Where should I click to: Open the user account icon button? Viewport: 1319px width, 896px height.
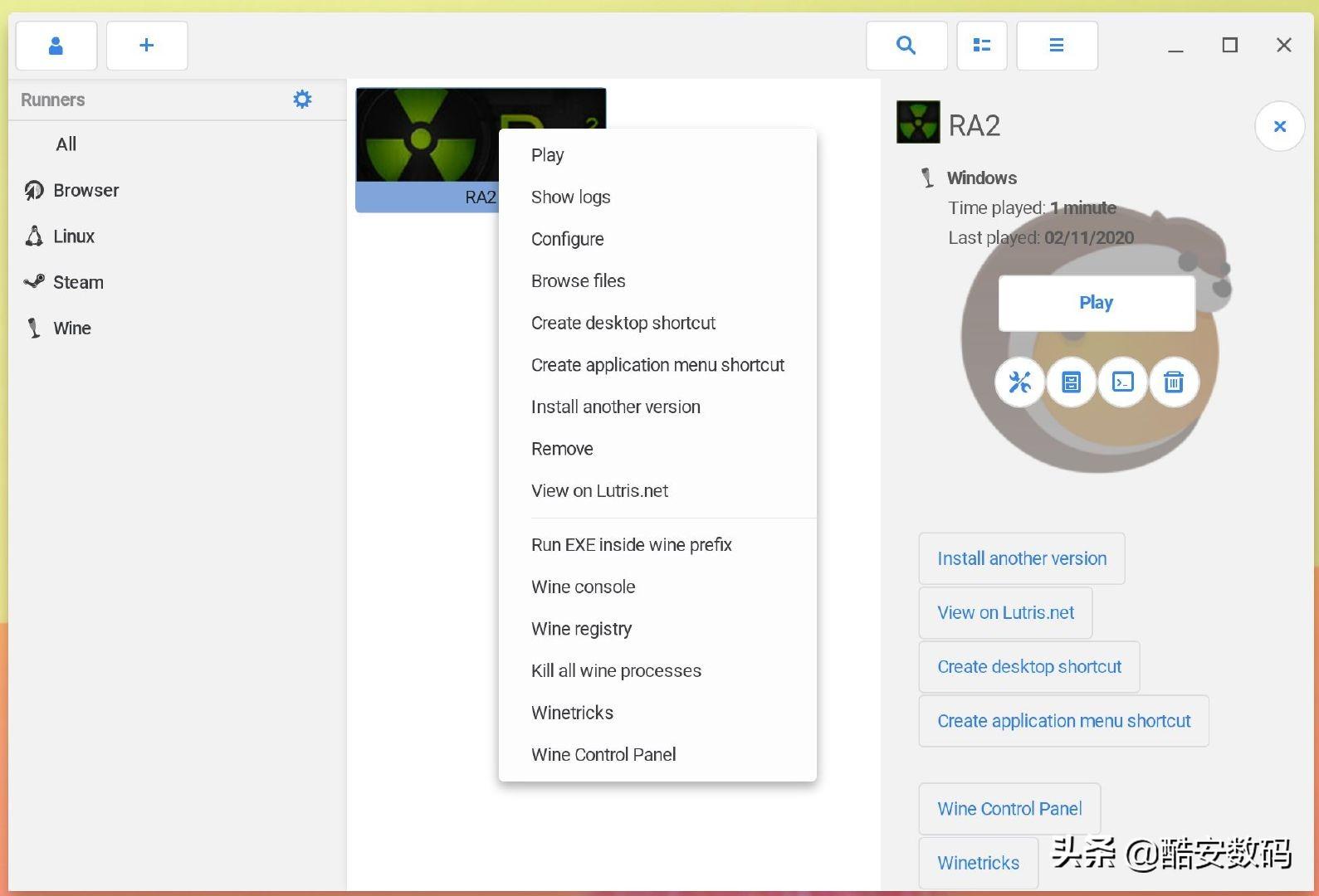[x=56, y=46]
